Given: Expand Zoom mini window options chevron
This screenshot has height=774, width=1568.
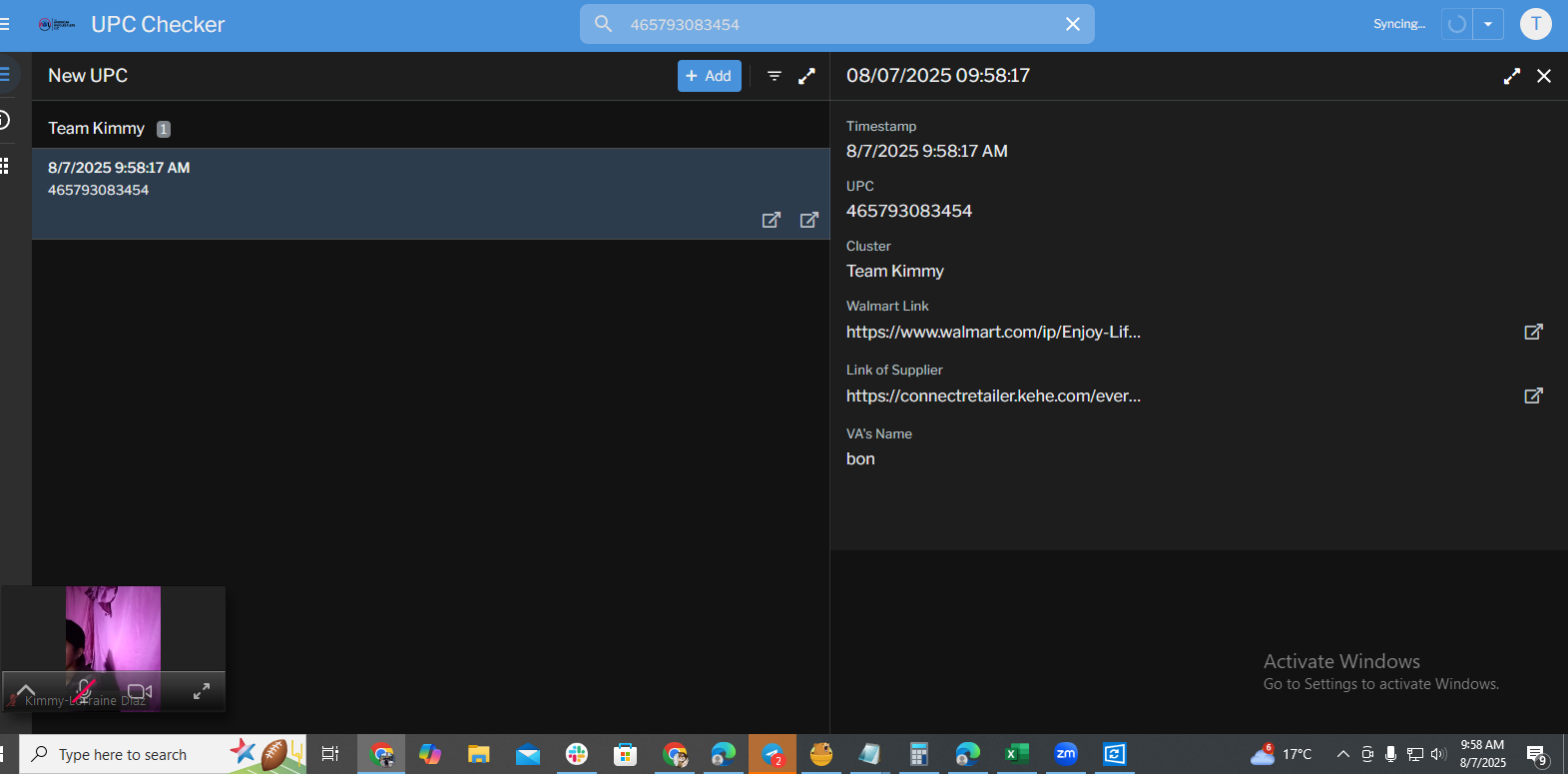Looking at the screenshot, I should click(26, 690).
